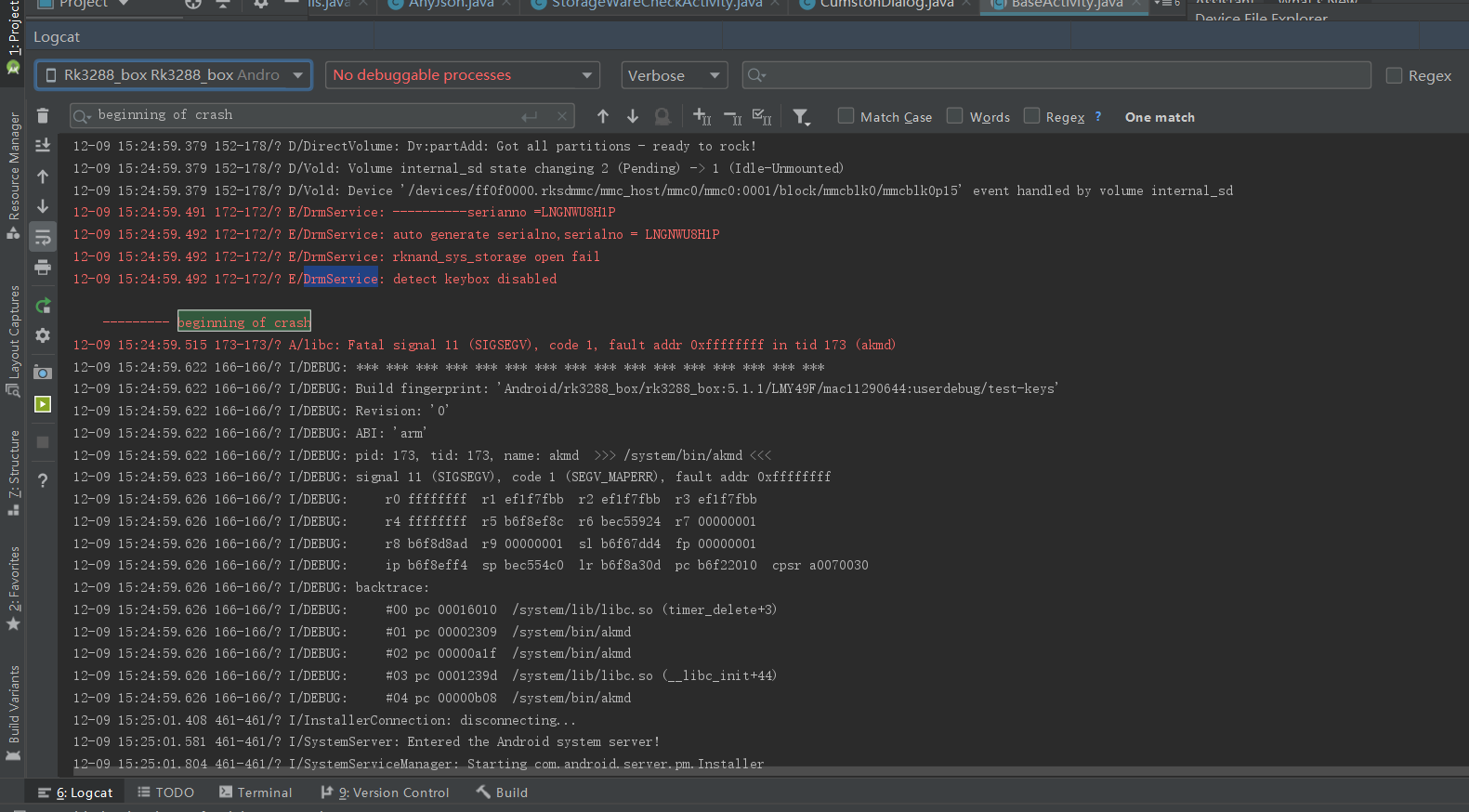
Task: Switch to StorageWareCheckActivity.java tab
Action: click(656, 5)
